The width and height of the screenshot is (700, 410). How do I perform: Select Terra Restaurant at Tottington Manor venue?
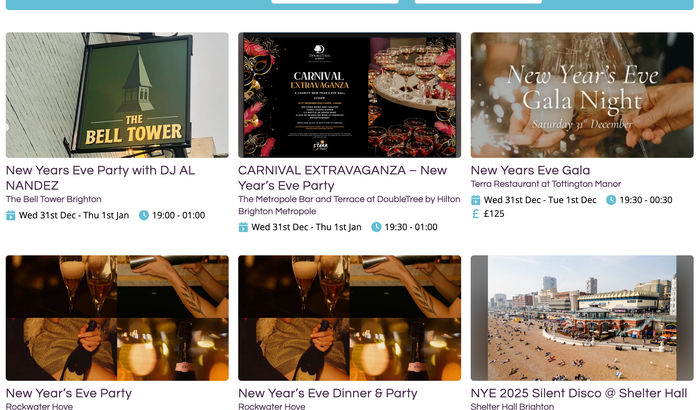[546, 184]
